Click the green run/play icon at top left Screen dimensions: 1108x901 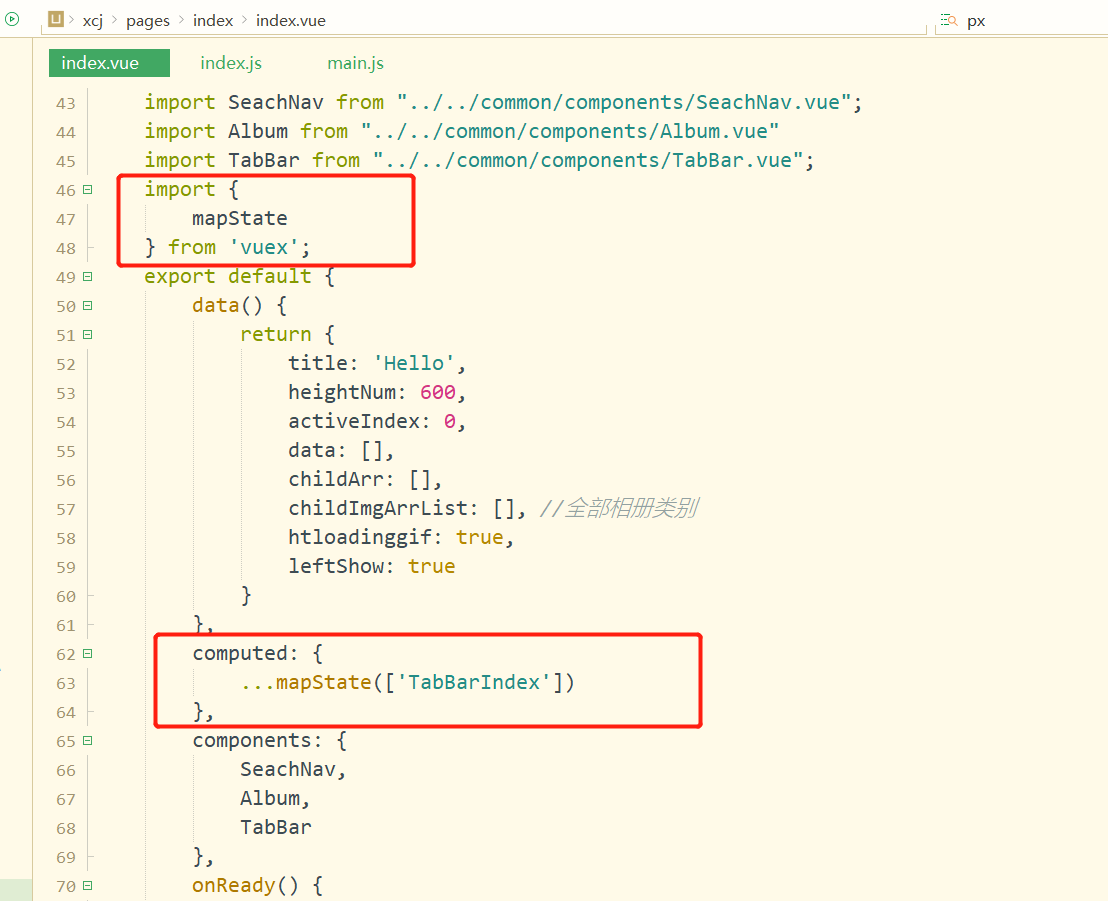pos(12,19)
